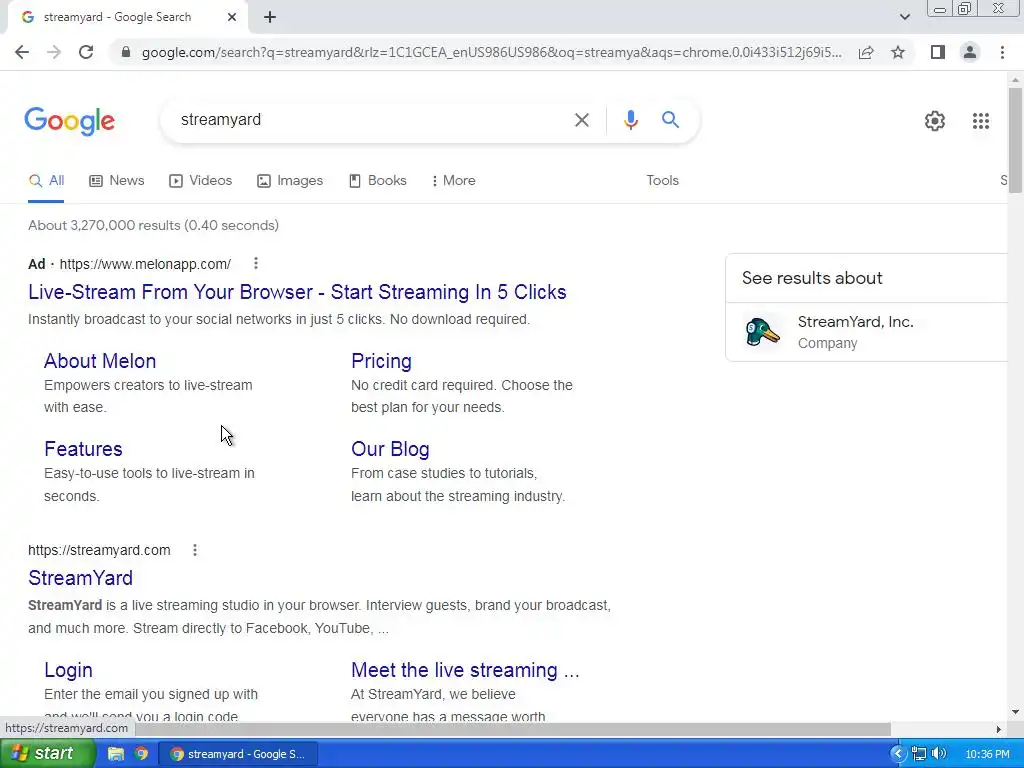This screenshot has height=768, width=1024.
Task: Open the Melon Pricing link
Action: coord(381,361)
